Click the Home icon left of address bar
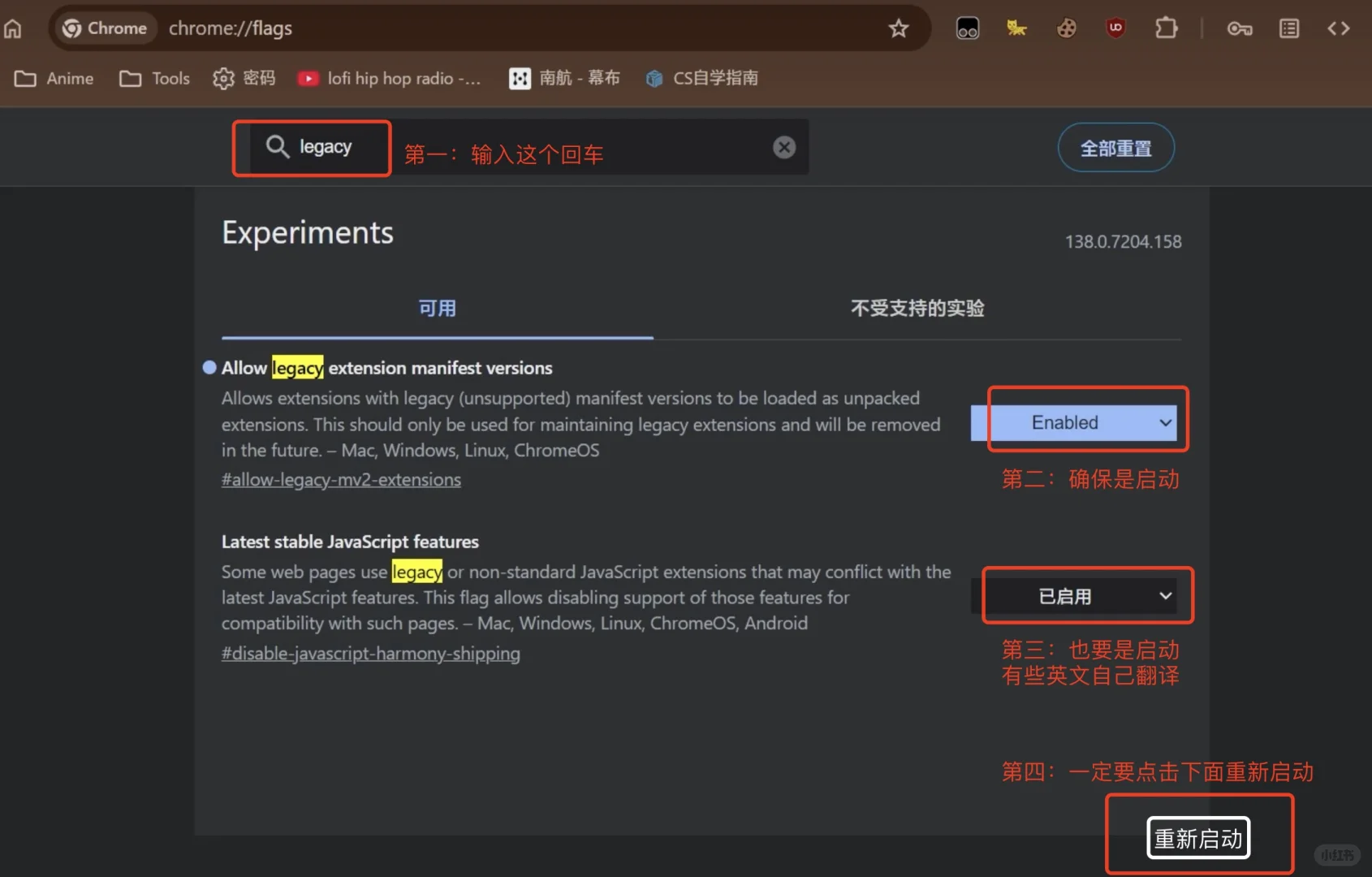The height and width of the screenshot is (877, 1372). coord(12,28)
